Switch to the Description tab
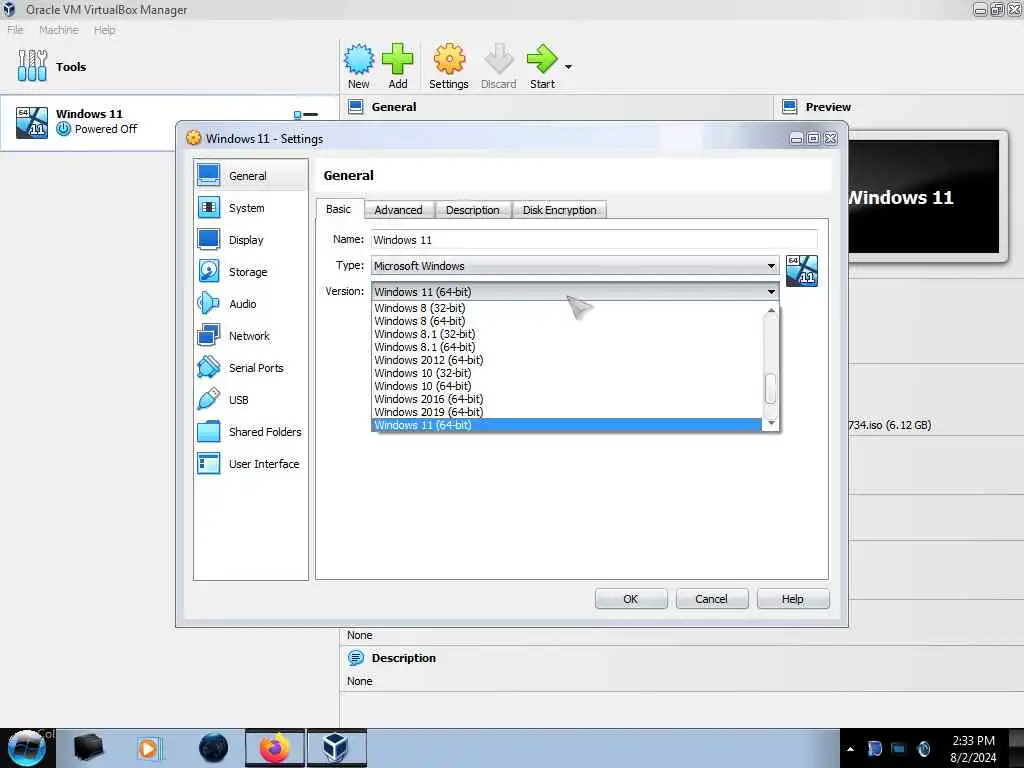Screen dimensions: 1024x768 (472, 210)
